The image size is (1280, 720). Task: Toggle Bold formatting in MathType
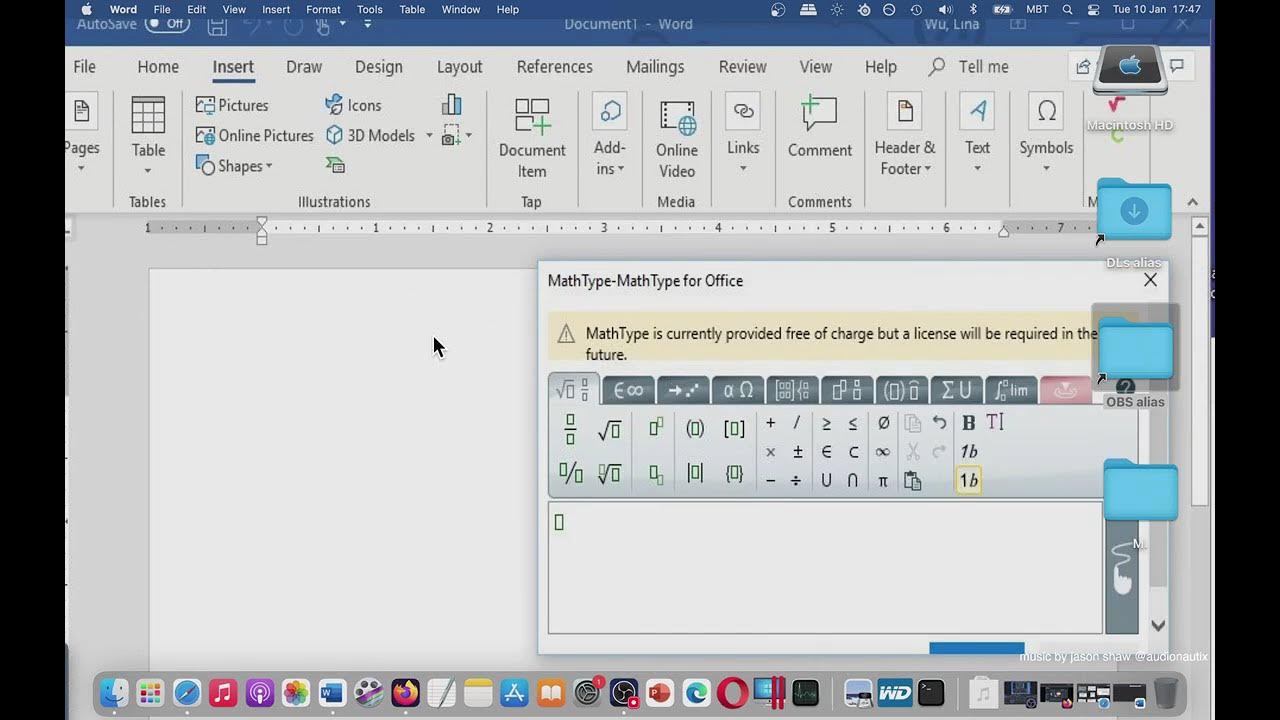point(968,423)
